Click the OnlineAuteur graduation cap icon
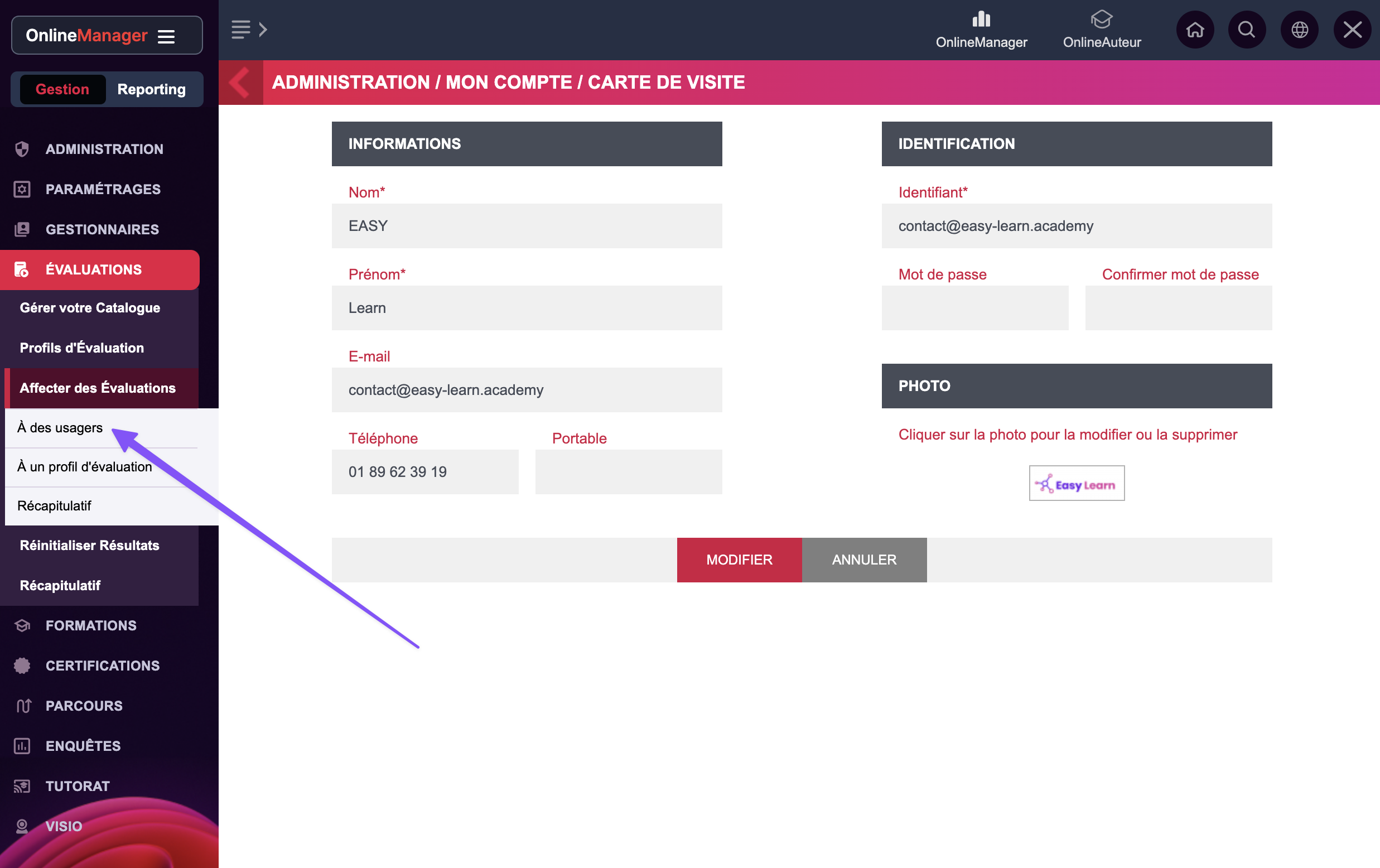Image resolution: width=1380 pixels, height=868 pixels. coord(1101,20)
